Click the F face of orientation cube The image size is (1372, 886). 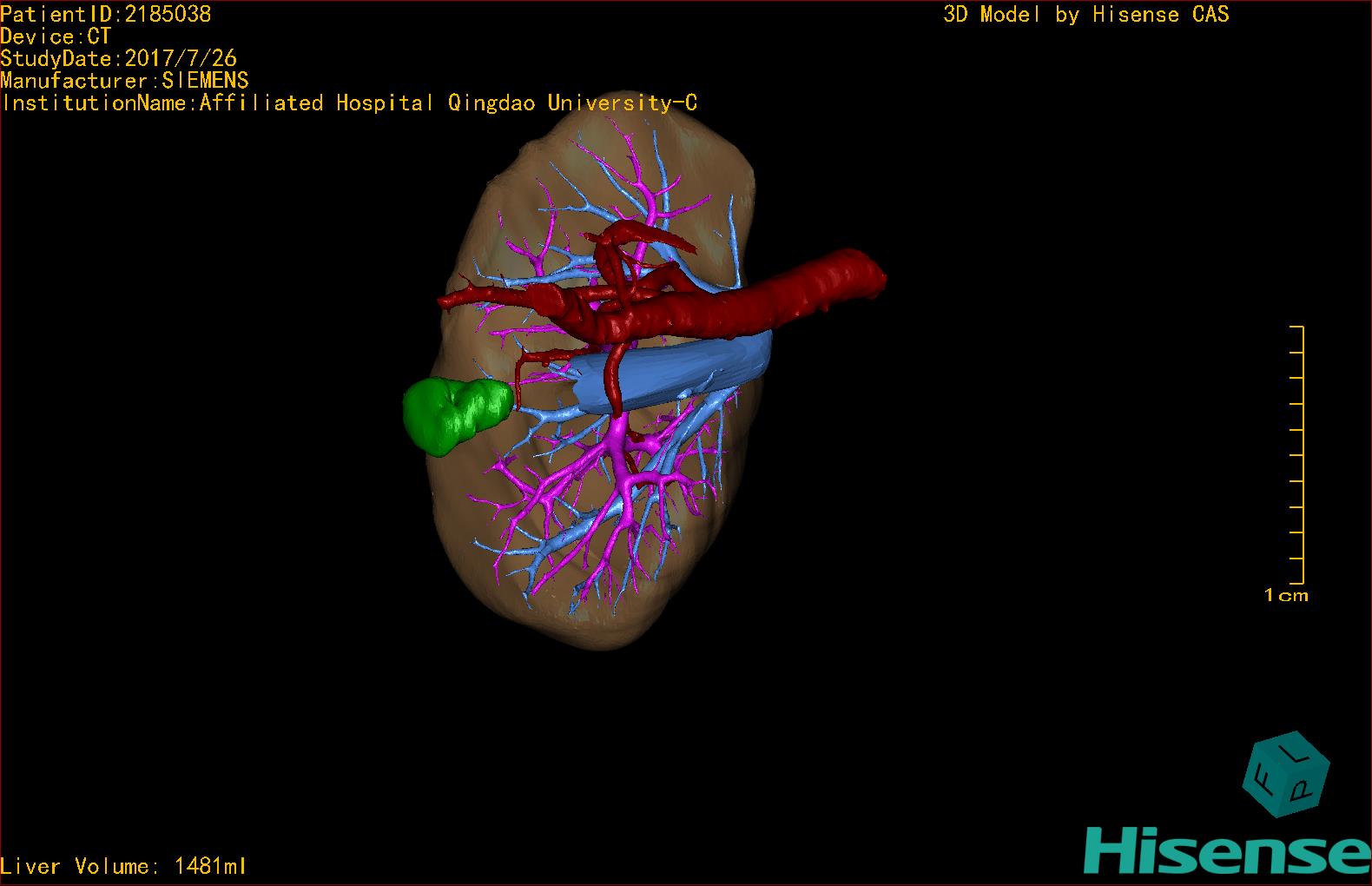(1263, 782)
